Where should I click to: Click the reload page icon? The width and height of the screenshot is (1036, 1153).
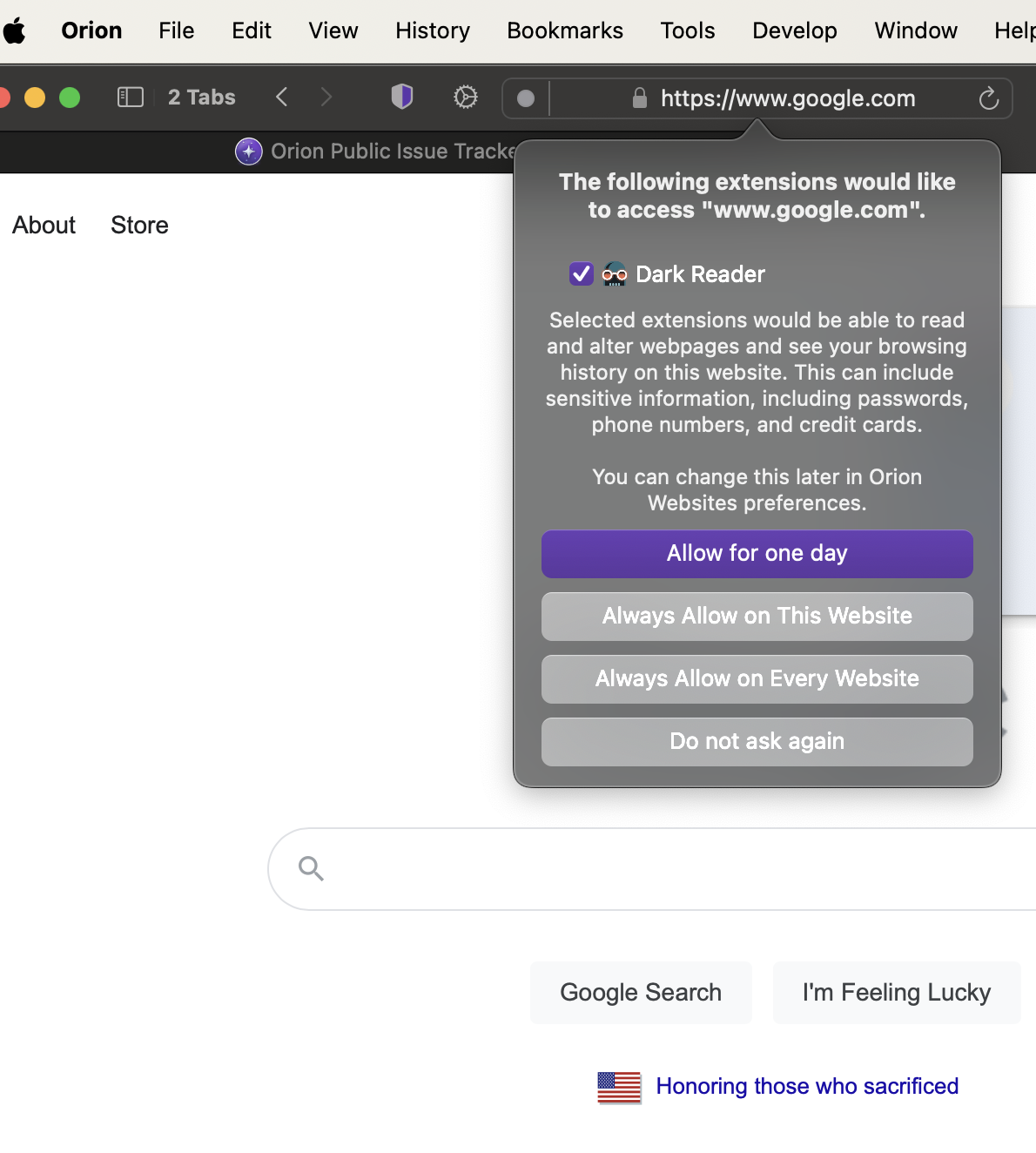pyautogui.click(x=988, y=98)
